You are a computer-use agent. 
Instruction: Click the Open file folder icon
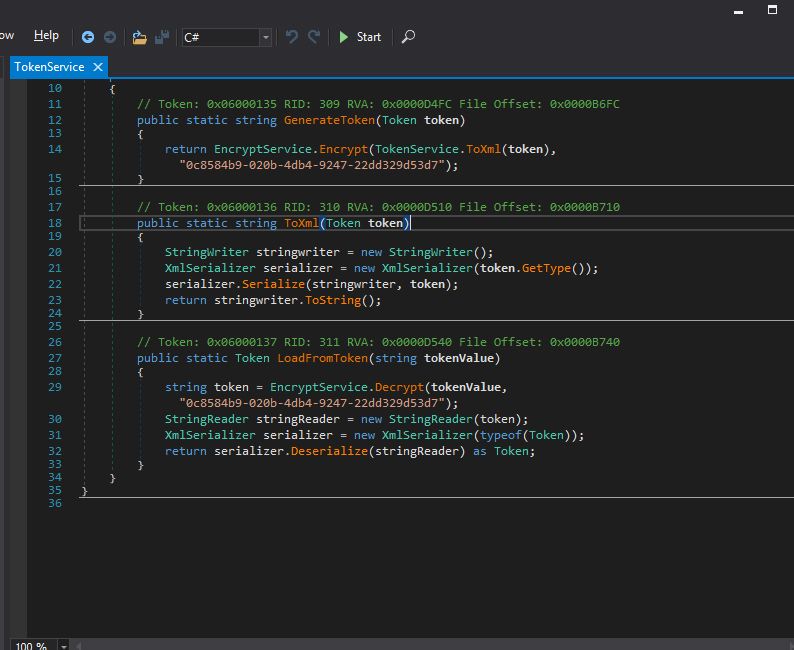[x=139, y=37]
